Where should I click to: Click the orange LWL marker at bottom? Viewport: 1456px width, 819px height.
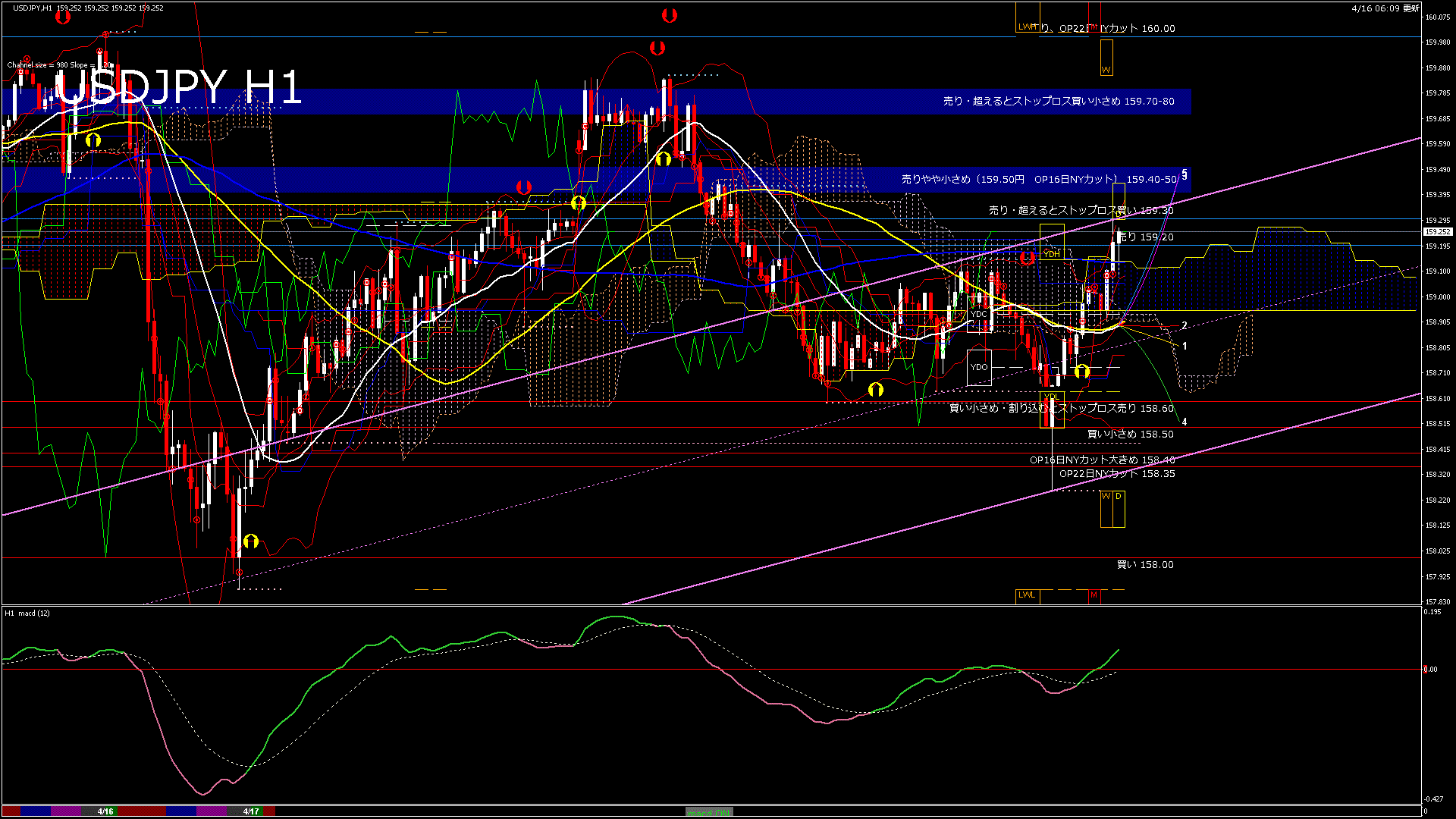pos(1027,595)
